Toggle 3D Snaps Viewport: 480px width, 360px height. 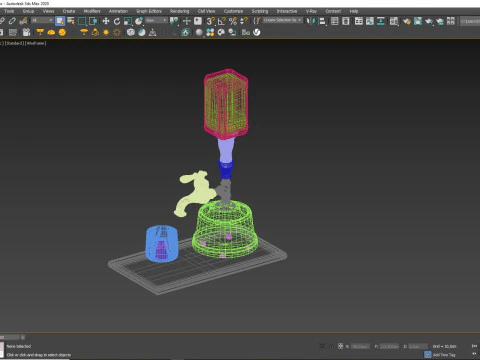coord(210,21)
